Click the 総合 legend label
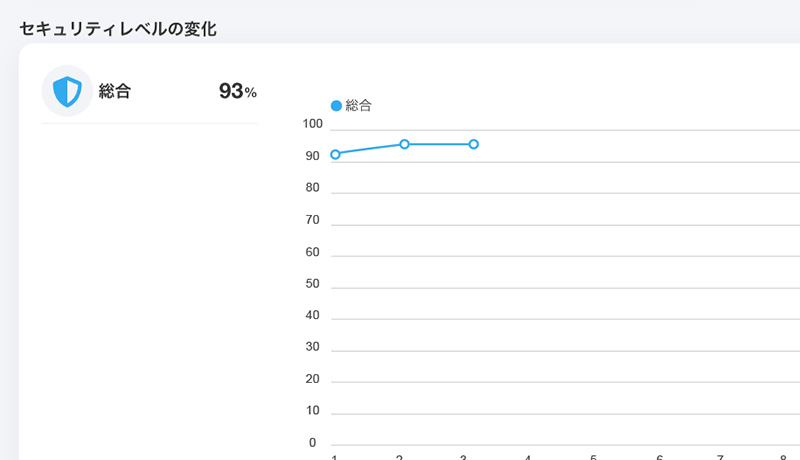800x460 pixels. (359, 106)
